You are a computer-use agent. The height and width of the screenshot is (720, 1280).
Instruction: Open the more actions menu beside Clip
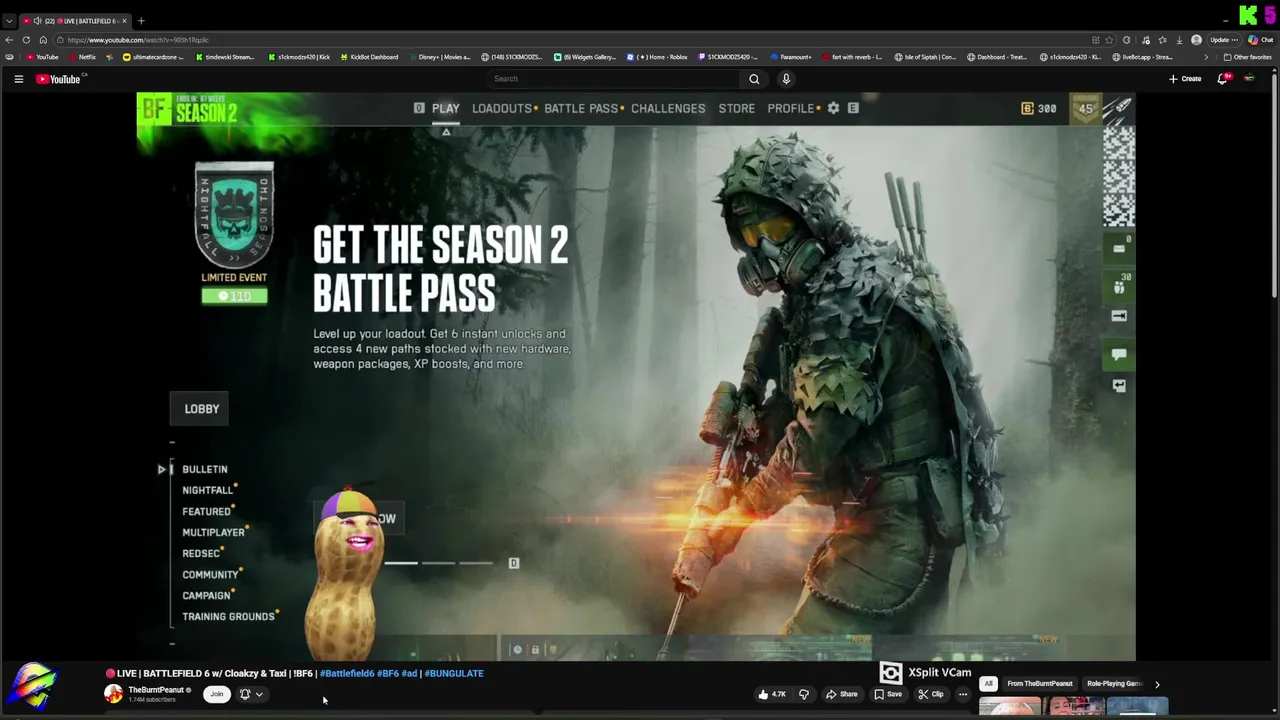963,694
